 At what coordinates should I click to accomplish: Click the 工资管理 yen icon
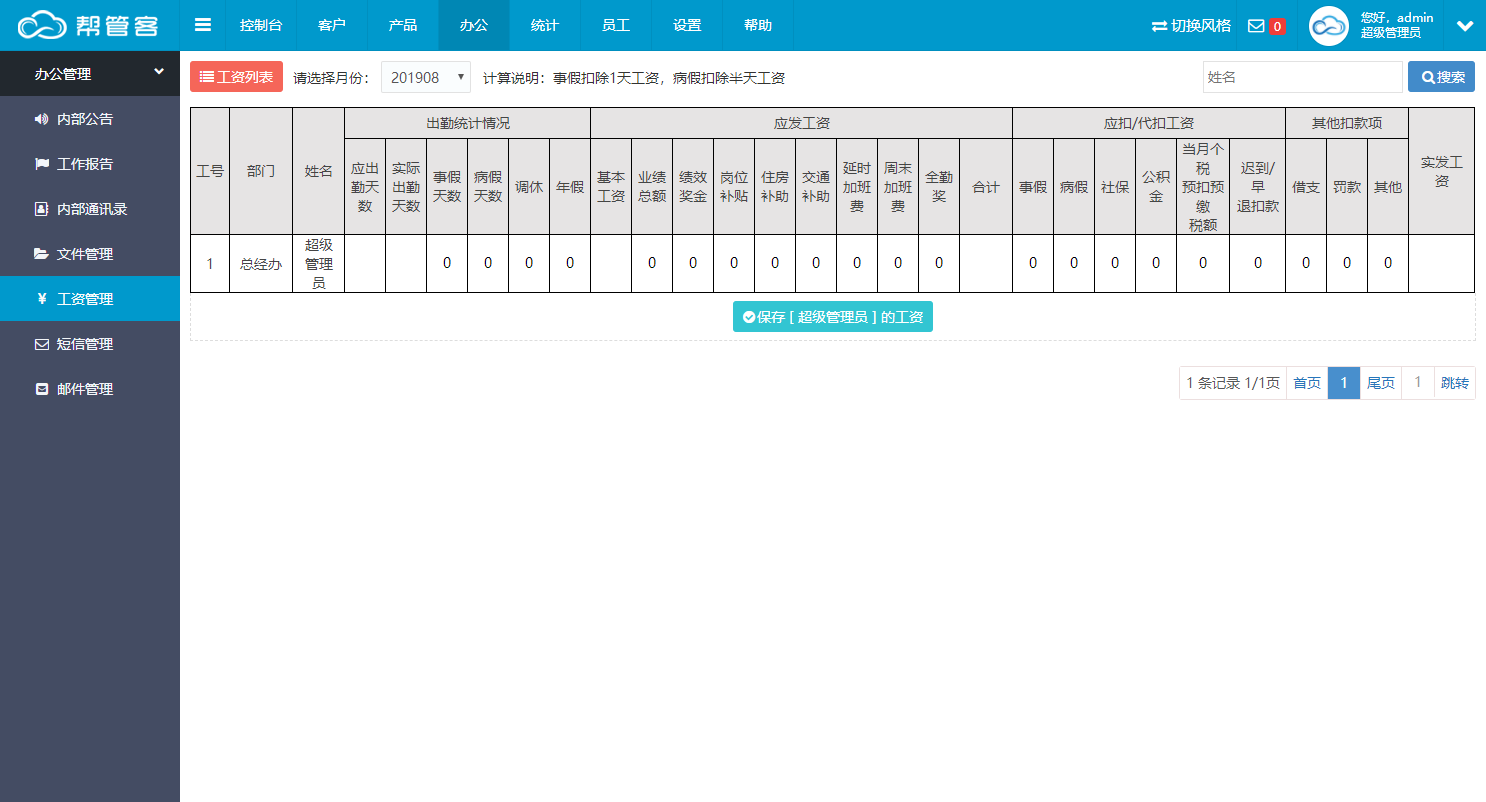coord(41,299)
